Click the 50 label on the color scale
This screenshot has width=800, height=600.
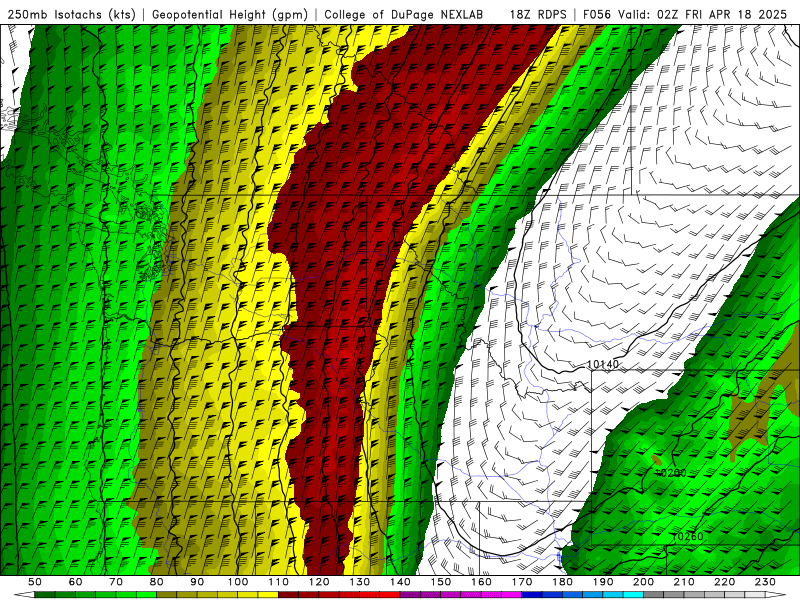tap(35, 582)
